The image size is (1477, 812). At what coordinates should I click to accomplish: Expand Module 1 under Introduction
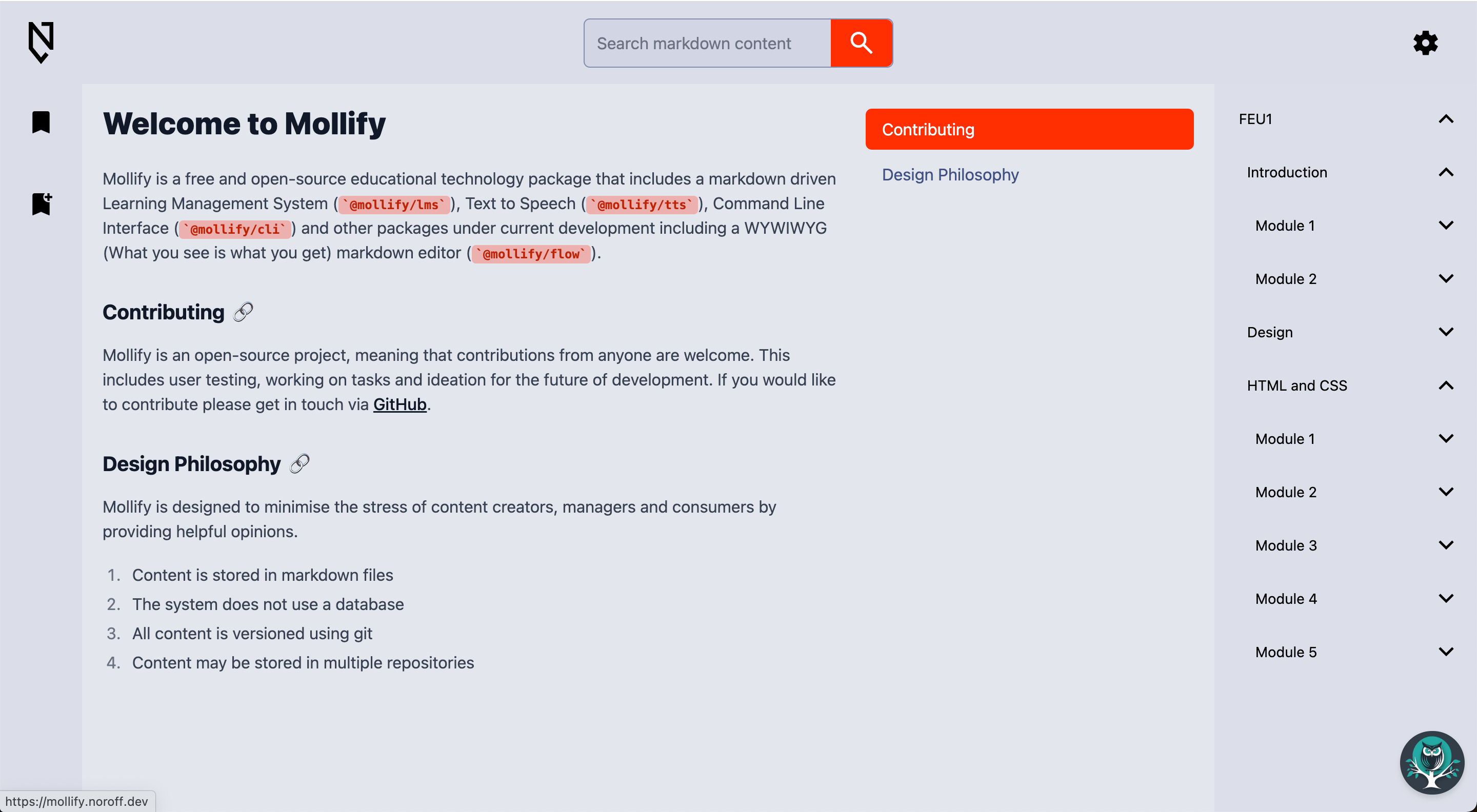click(1446, 226)
